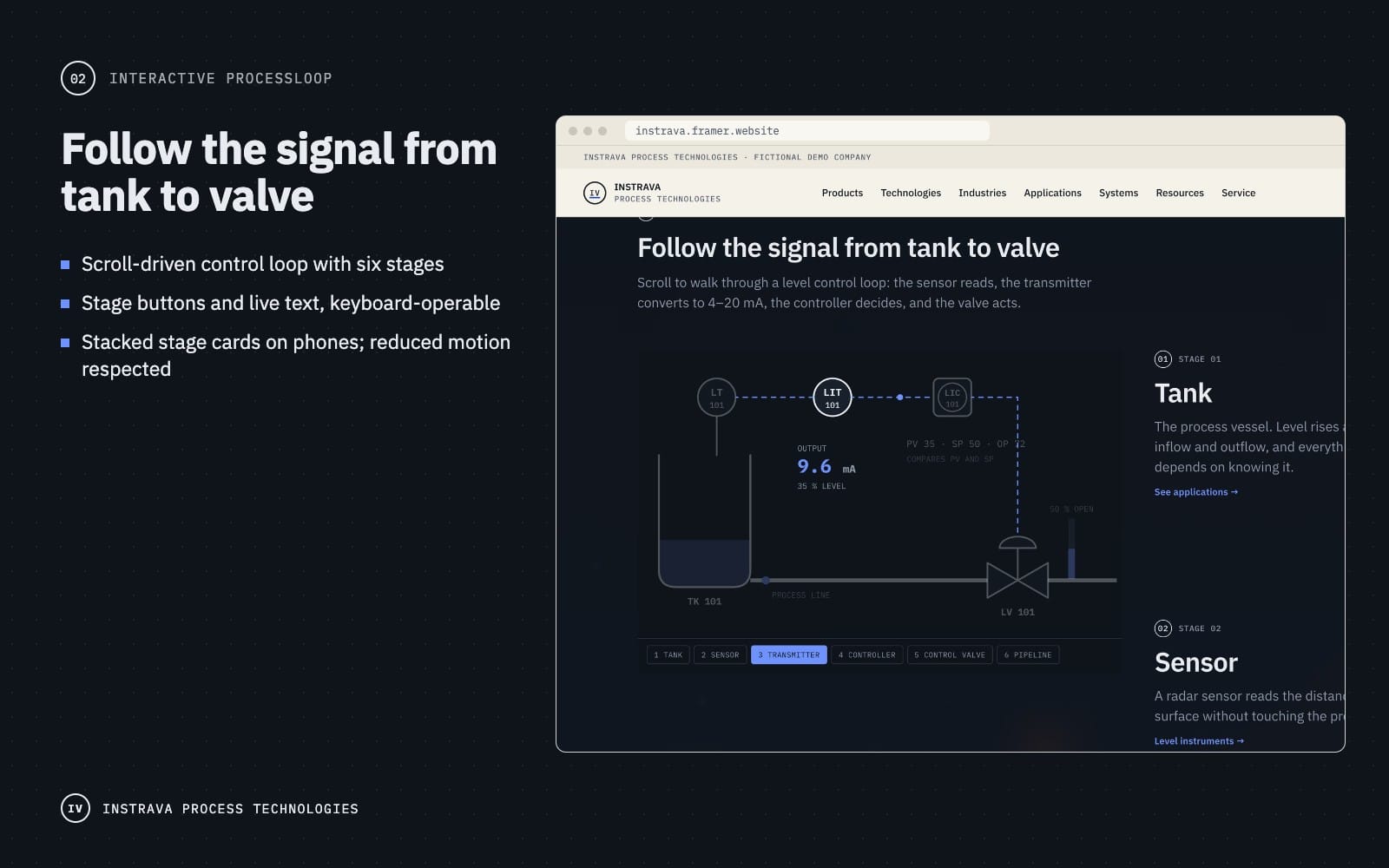
Task: Select the 3 Transmitter stage button
Action: [x=788, y=654]
